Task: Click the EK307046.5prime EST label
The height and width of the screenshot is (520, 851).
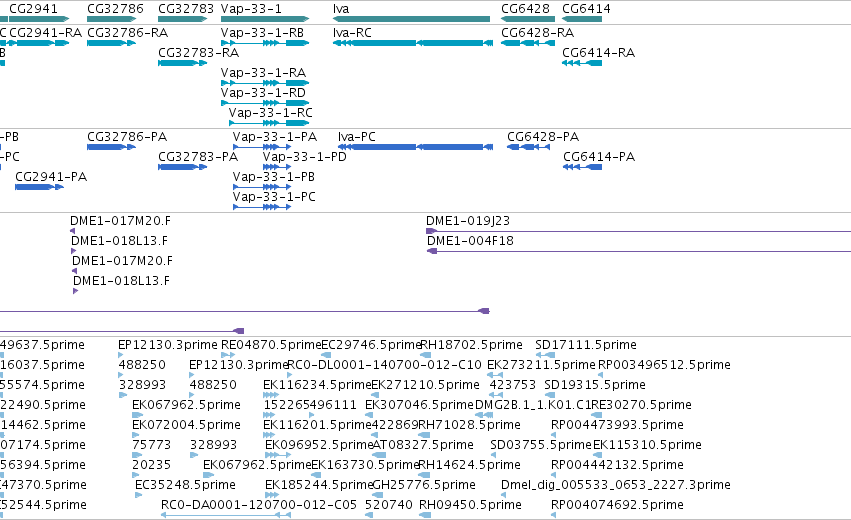Action: click(419, 405)
